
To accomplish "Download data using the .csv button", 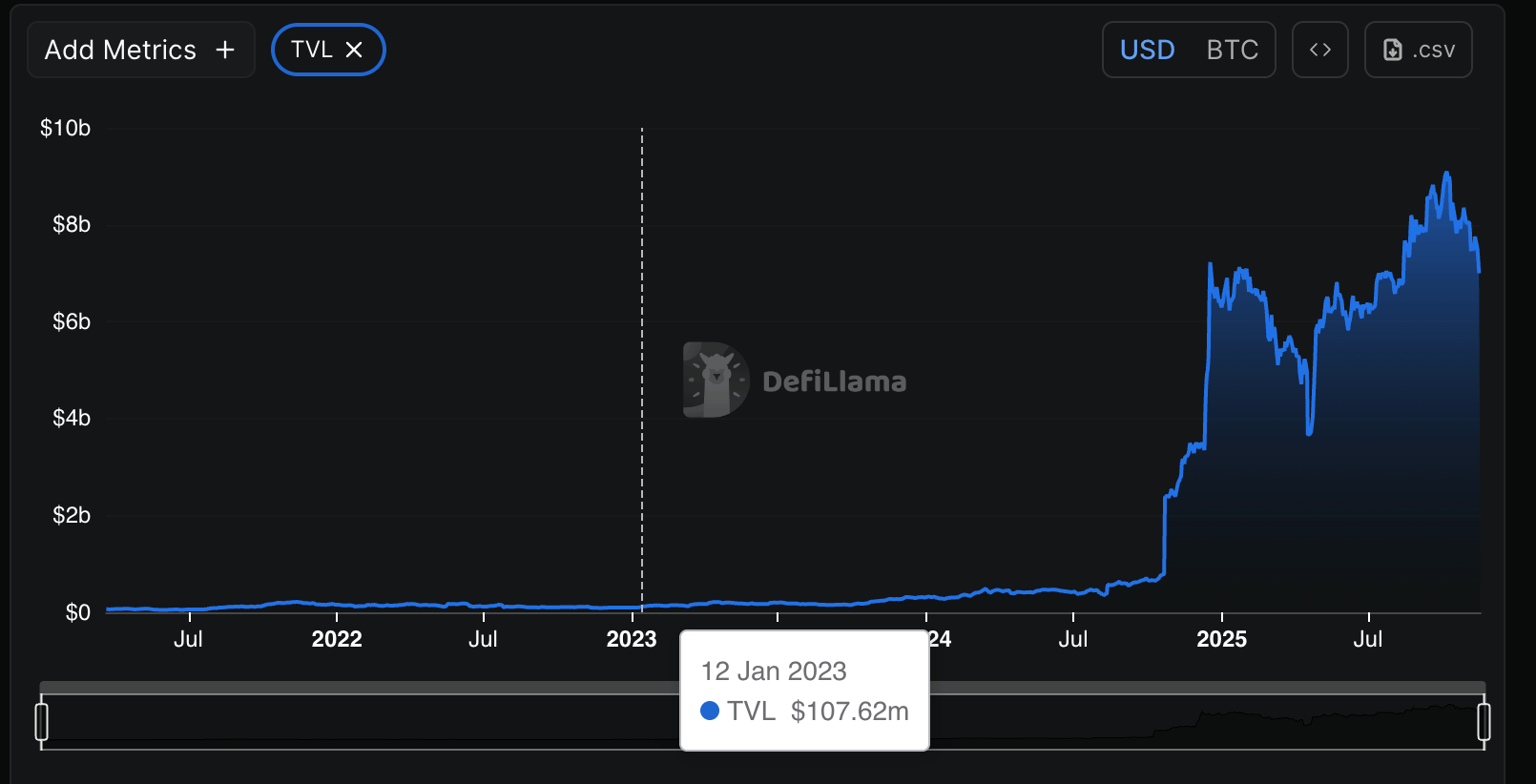I will (x=1433, y=50).
